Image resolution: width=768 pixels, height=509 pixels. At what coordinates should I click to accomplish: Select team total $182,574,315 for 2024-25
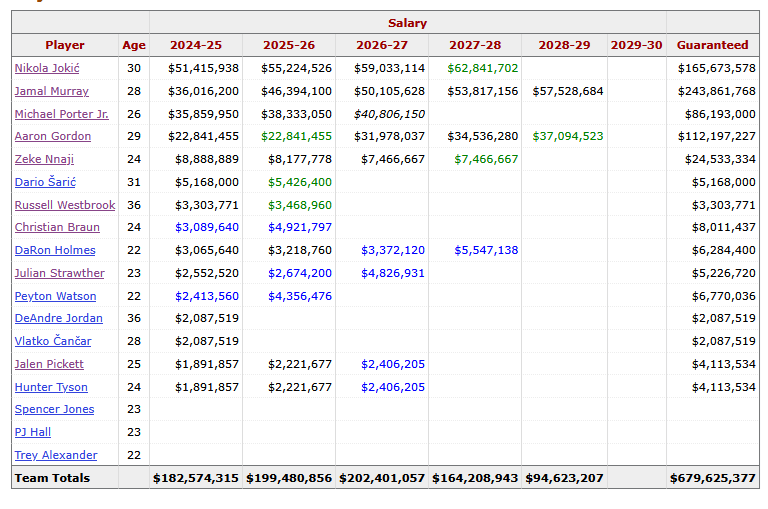point(196,478)
